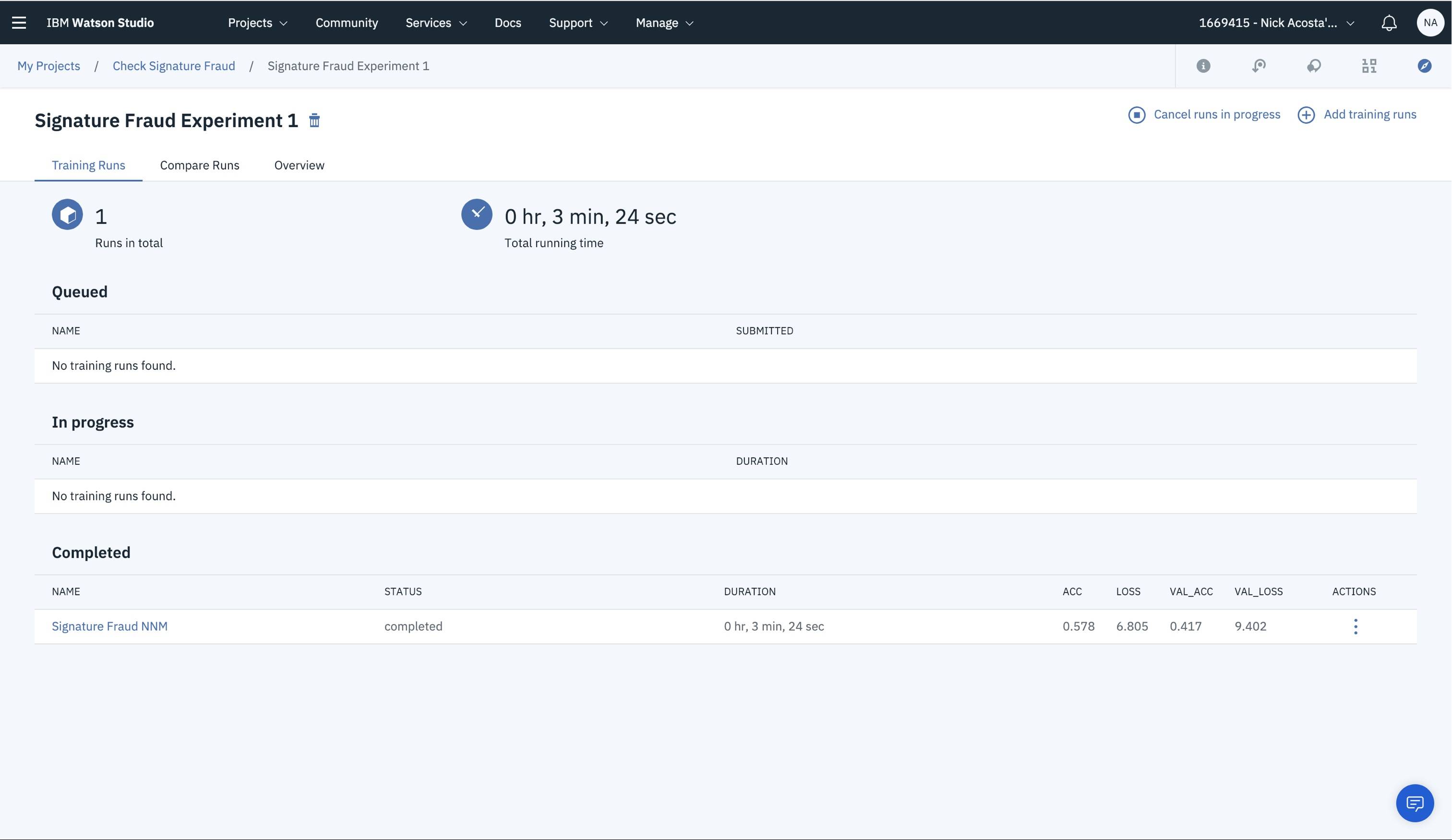
Task: Click the Completed table DURATION header
Action: 750,592
